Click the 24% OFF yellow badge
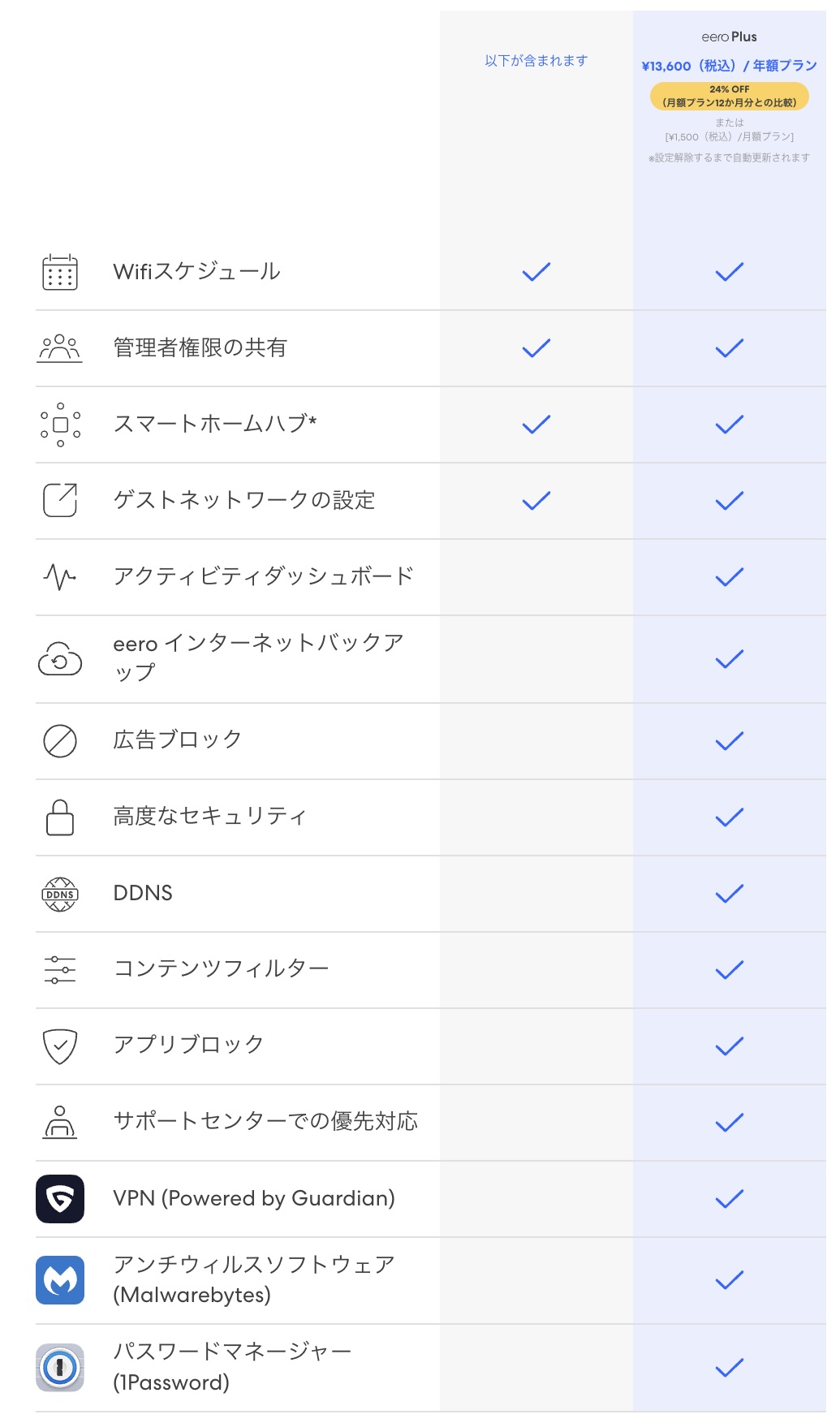840x1423 pixels. pyautogui.click(x=729, y=96)
